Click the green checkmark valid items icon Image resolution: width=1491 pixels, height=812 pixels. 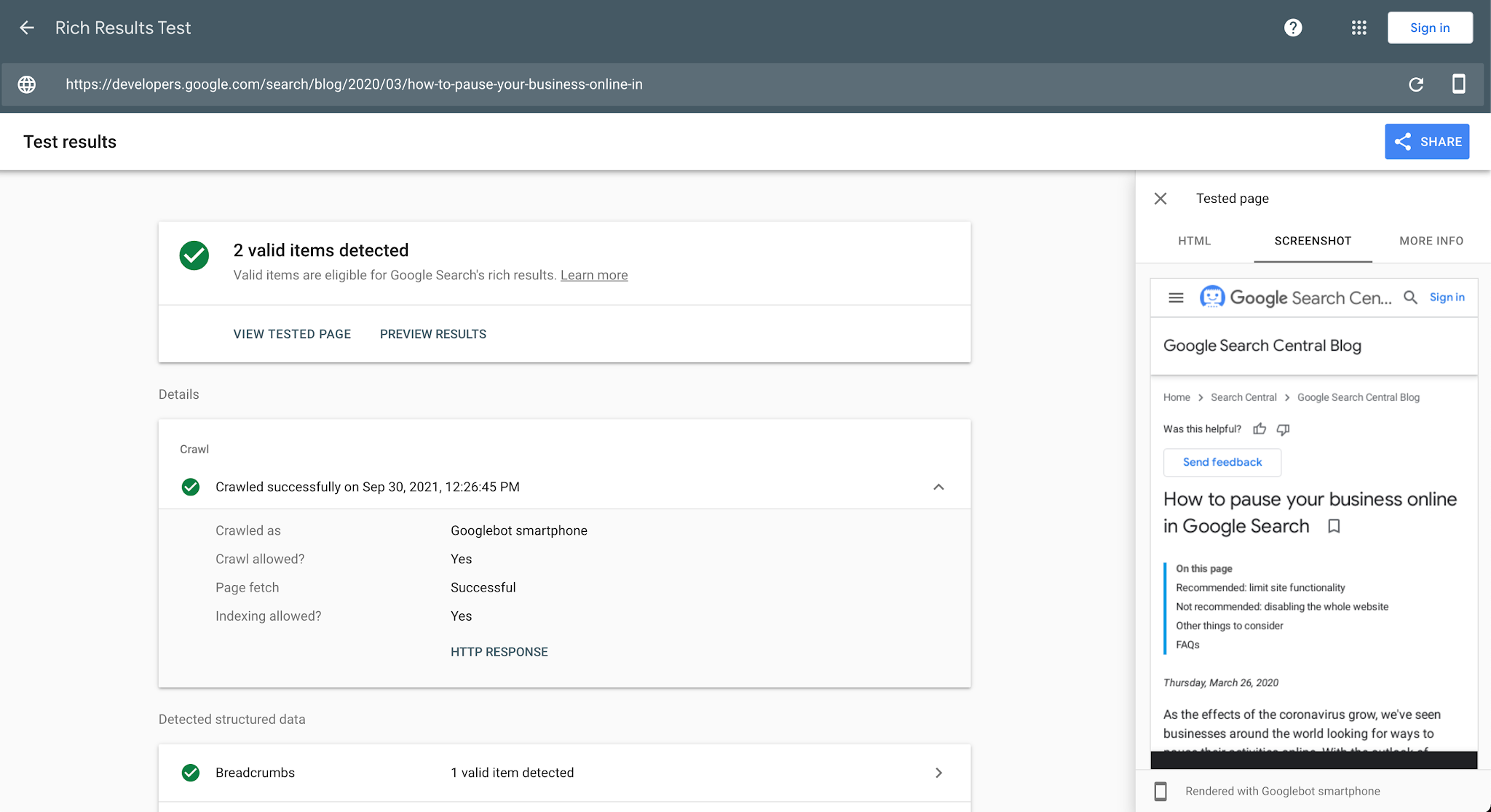pyautogui.click(x=194, y=255)
